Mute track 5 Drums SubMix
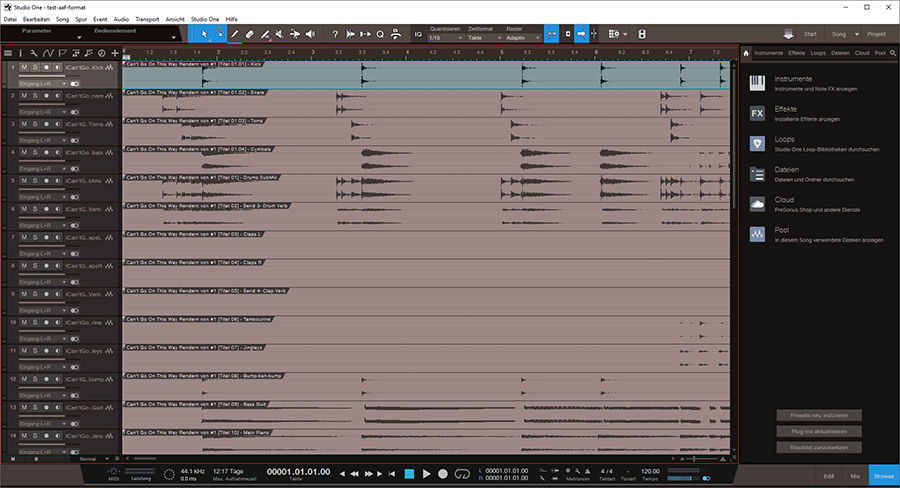The width and height of the screenshot is (900, 488). click(24, 180)
